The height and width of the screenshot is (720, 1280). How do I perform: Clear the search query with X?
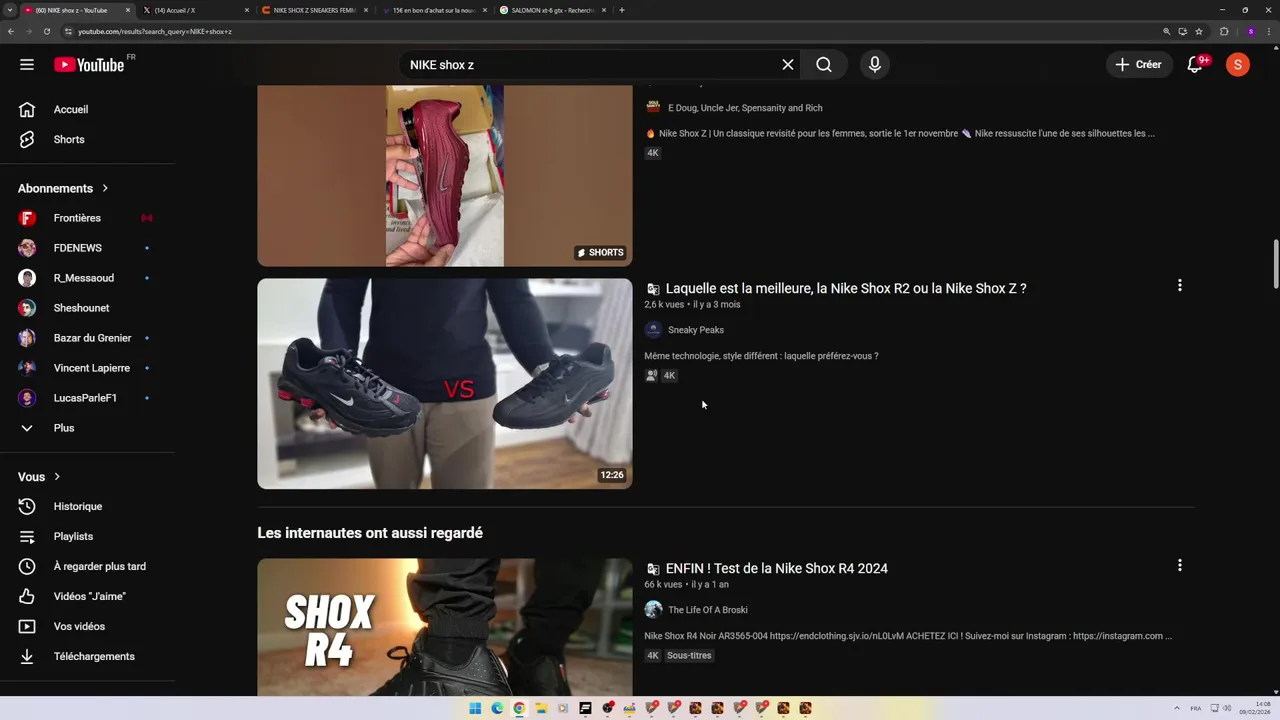(x=788, y=65)
